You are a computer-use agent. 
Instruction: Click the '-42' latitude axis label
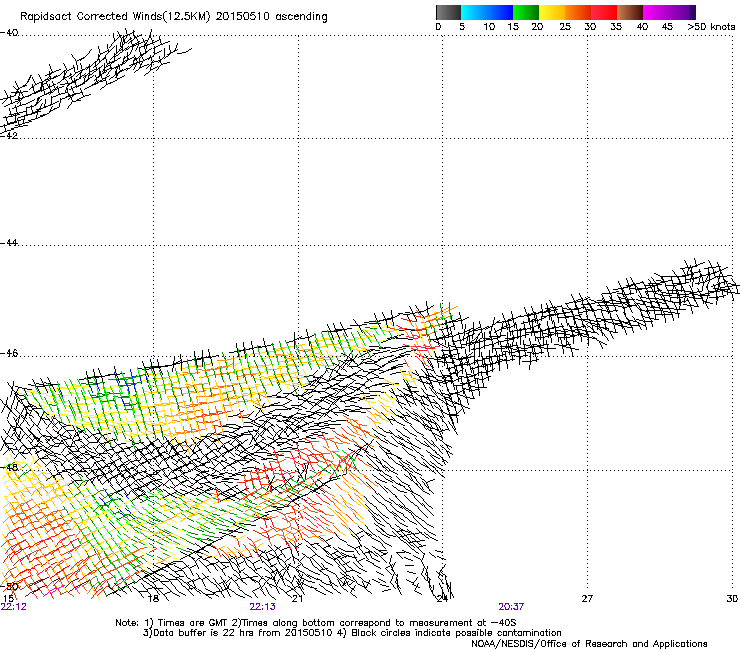point(9,135)
